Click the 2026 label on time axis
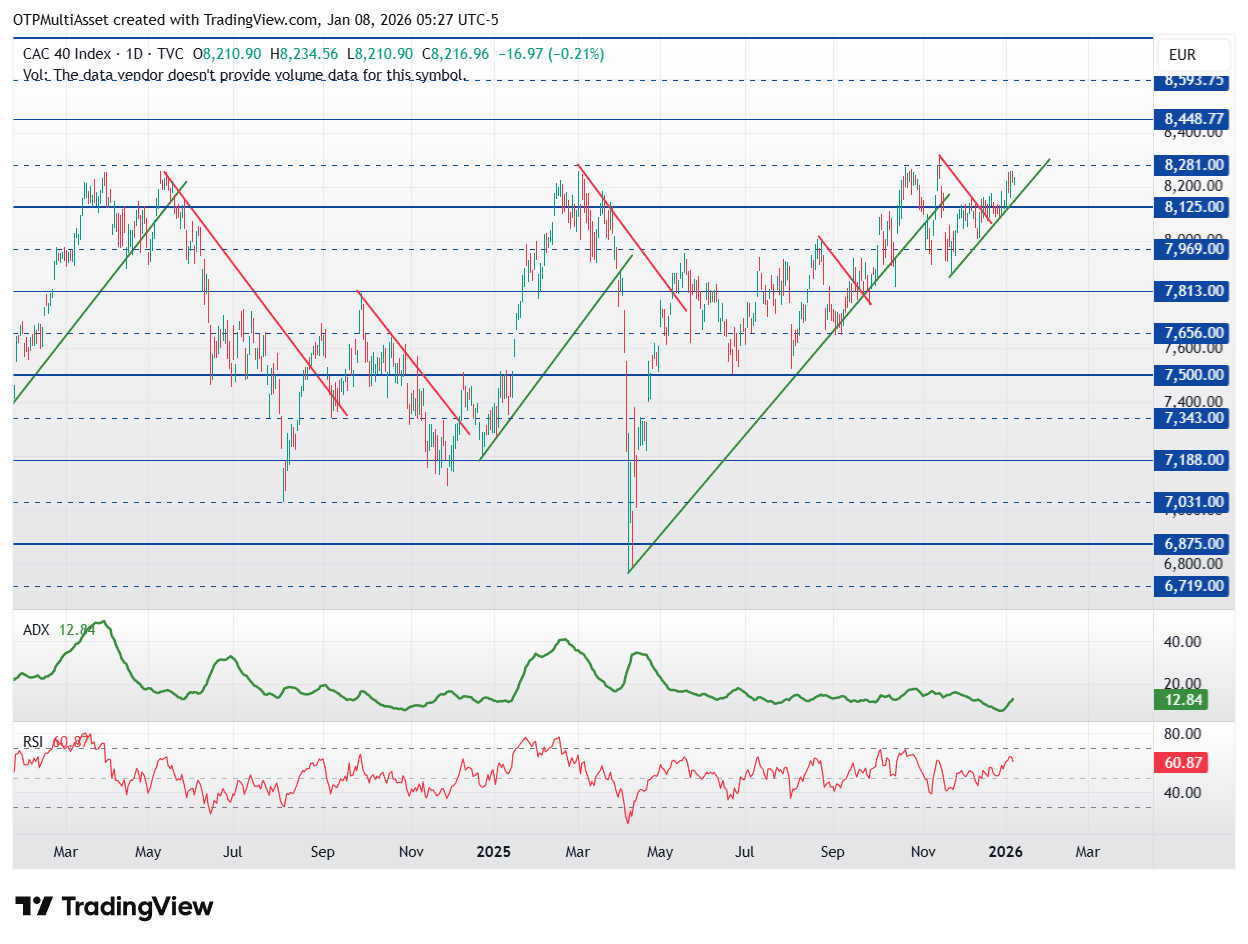The image size is (1248, 944). point(1005,852)
